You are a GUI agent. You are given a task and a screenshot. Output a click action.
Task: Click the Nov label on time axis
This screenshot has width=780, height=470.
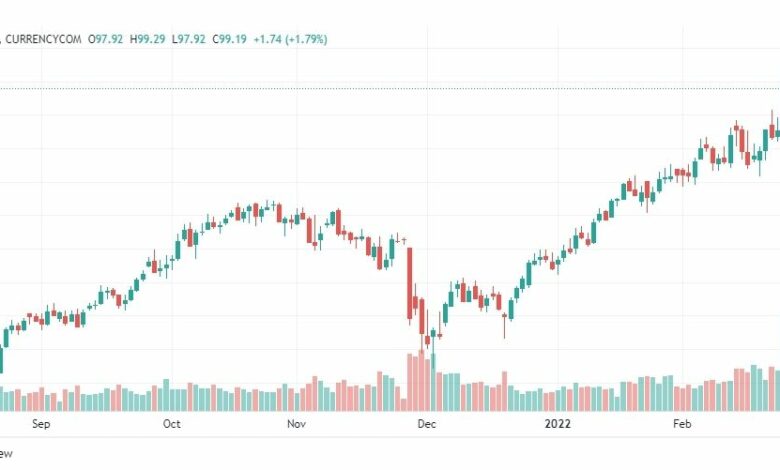[296, 424]
